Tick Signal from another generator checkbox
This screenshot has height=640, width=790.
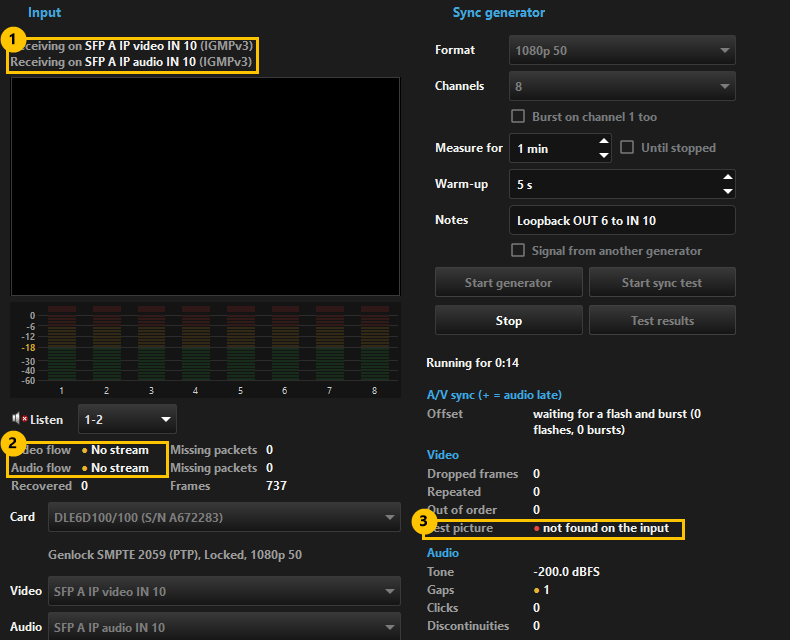pyautogui.click(x=518, y=250)
